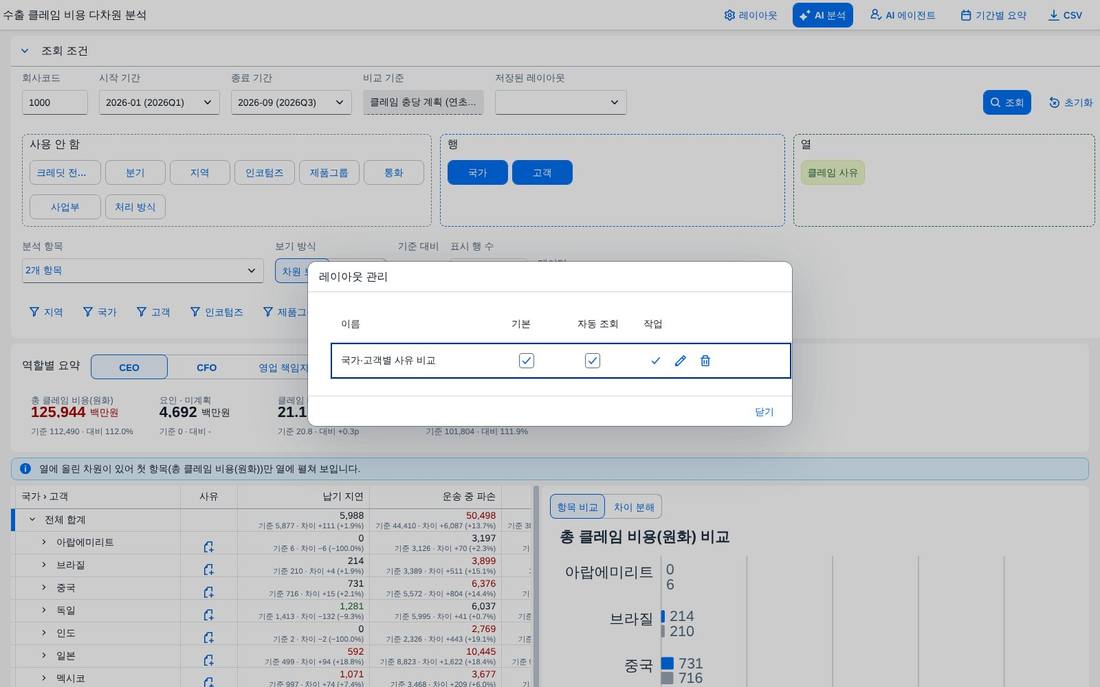Click the 사유 icon in 일본 row
This screenshot has width=1100, height=687.
pyautogui.click(x=208, y=660)
